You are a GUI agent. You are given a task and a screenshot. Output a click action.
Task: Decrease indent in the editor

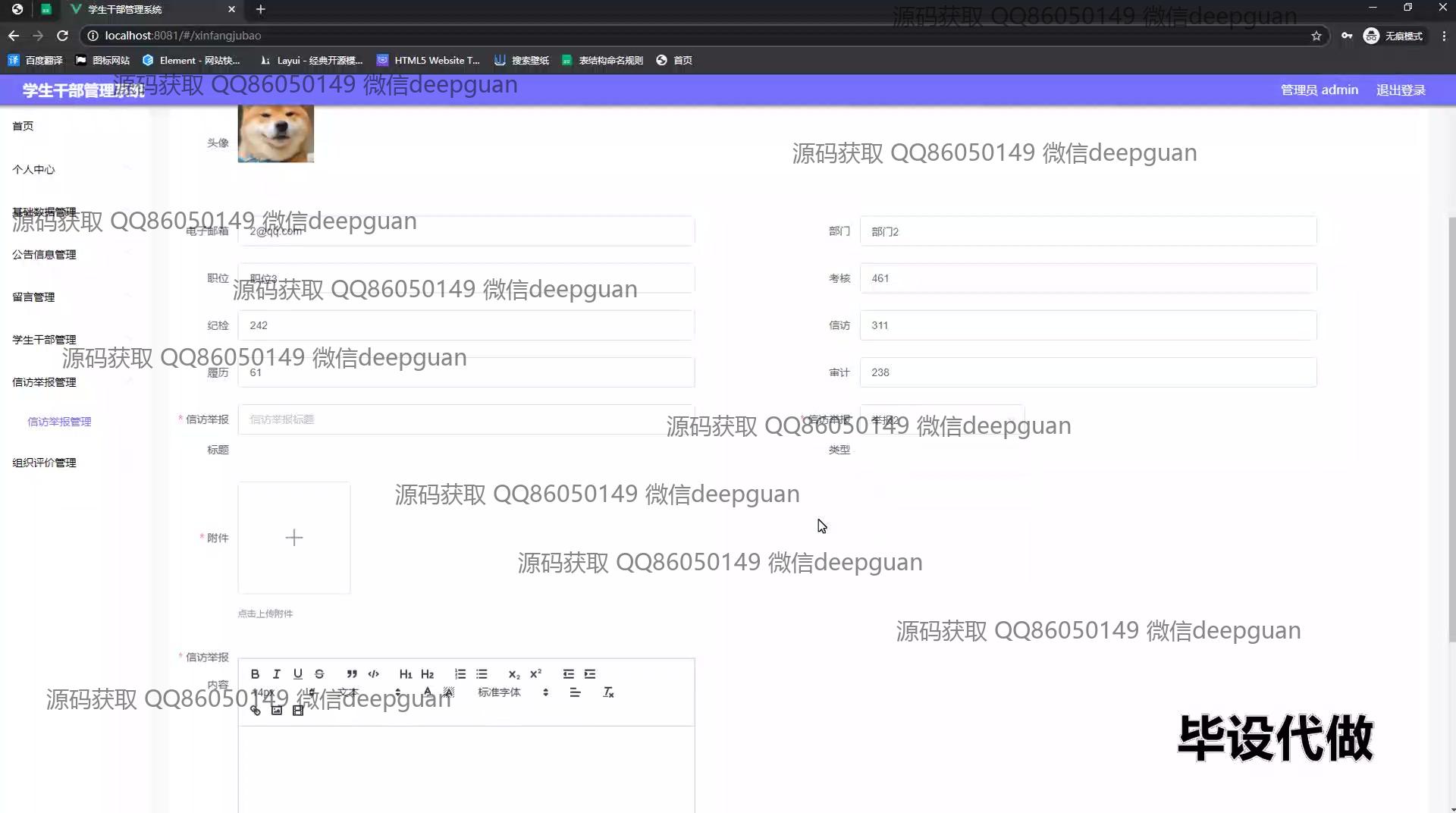tap(569, 673)
